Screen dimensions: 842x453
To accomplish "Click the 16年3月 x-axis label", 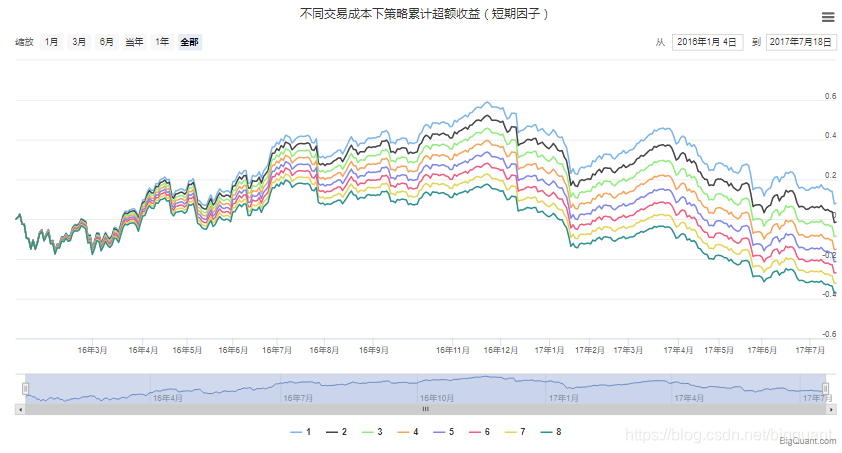I will [x=92, y=350].
